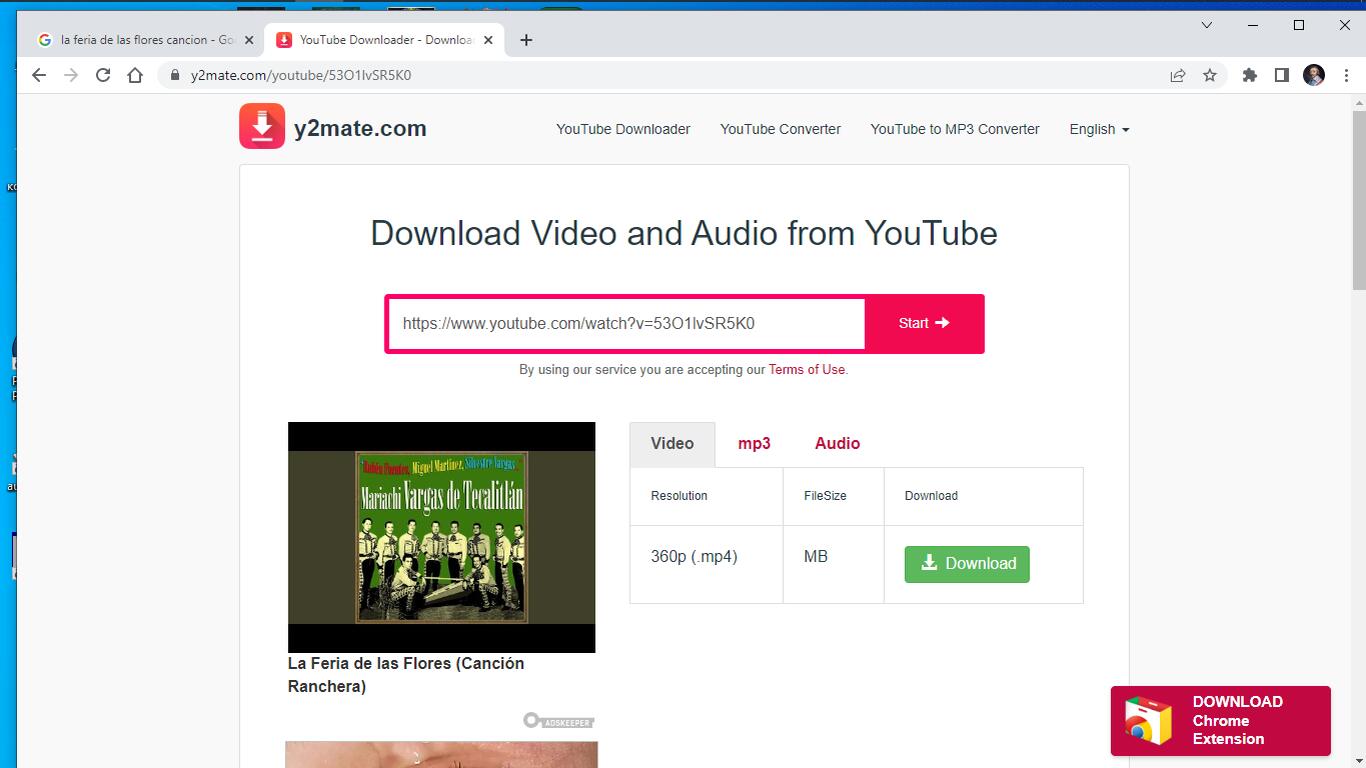Click 'La Feria de las Flores' video title
Screen dimensions: 1366x768
406,675
